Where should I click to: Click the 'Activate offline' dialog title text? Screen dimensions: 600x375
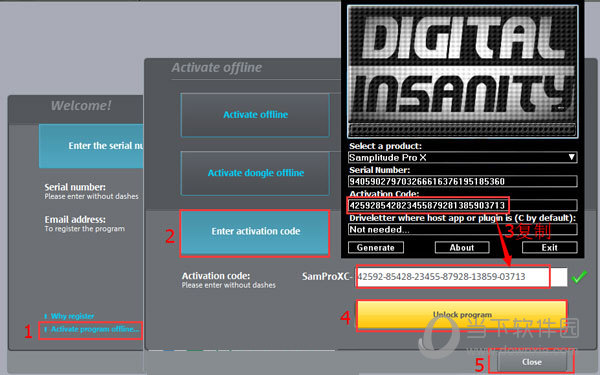[217, 68]
